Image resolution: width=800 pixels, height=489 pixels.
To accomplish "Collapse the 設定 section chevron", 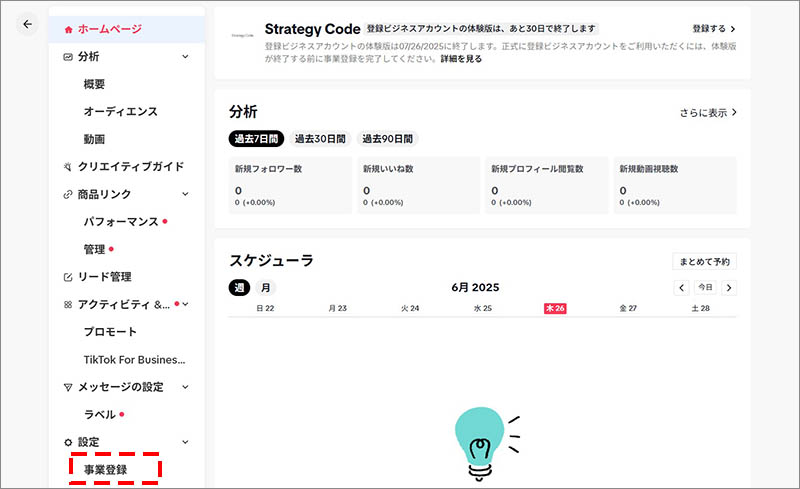I will coord(185,442).
